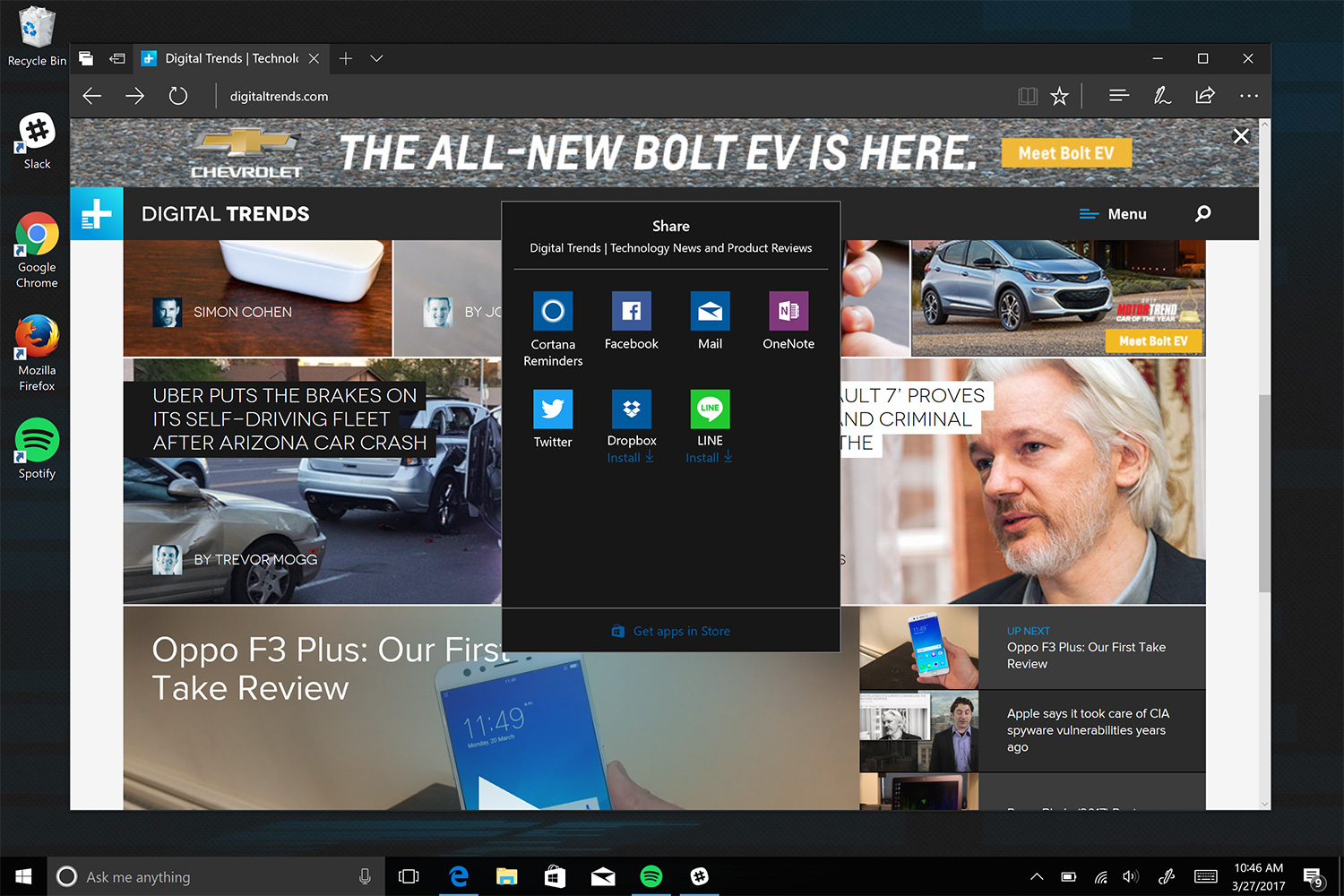The height and width of the screenshot is (896, 1344).
Task: Open Windows Start menu
Action: coord(23,876)
